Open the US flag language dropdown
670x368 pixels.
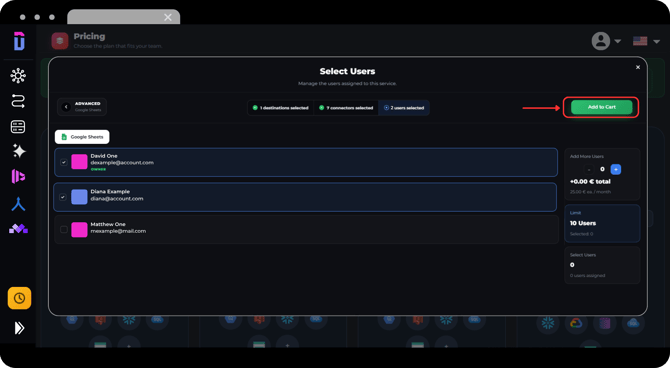tap(646, 41)
